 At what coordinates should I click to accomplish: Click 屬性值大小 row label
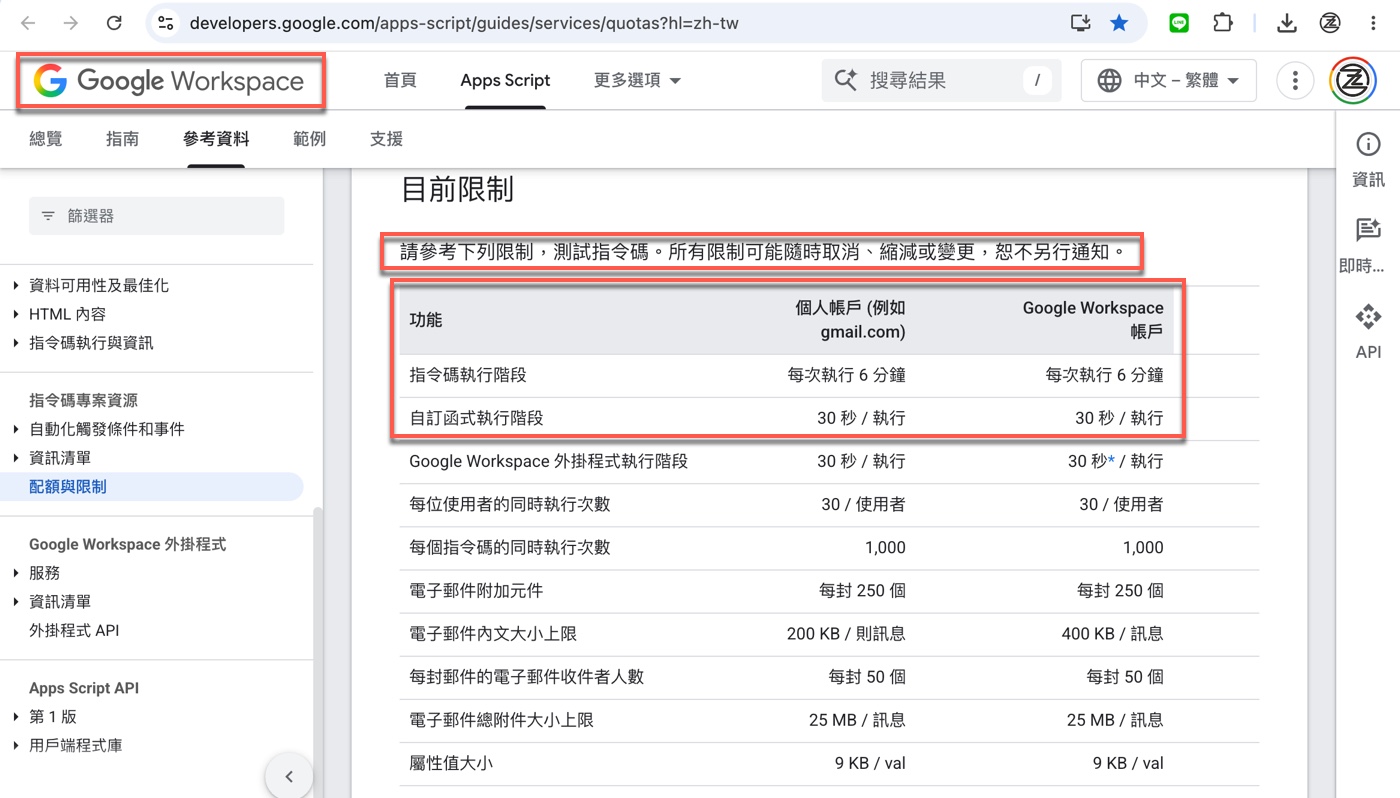(x=451, y=763)
